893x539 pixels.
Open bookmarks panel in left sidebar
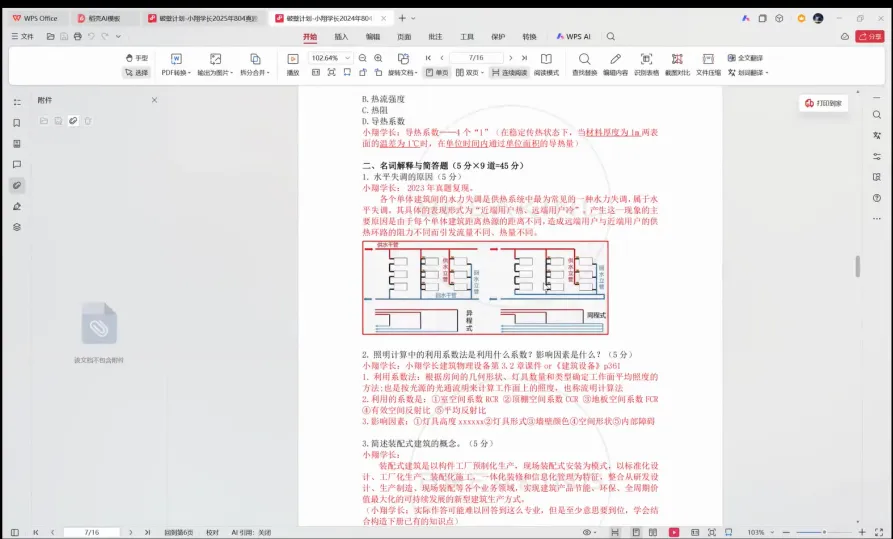coord(17,123)
